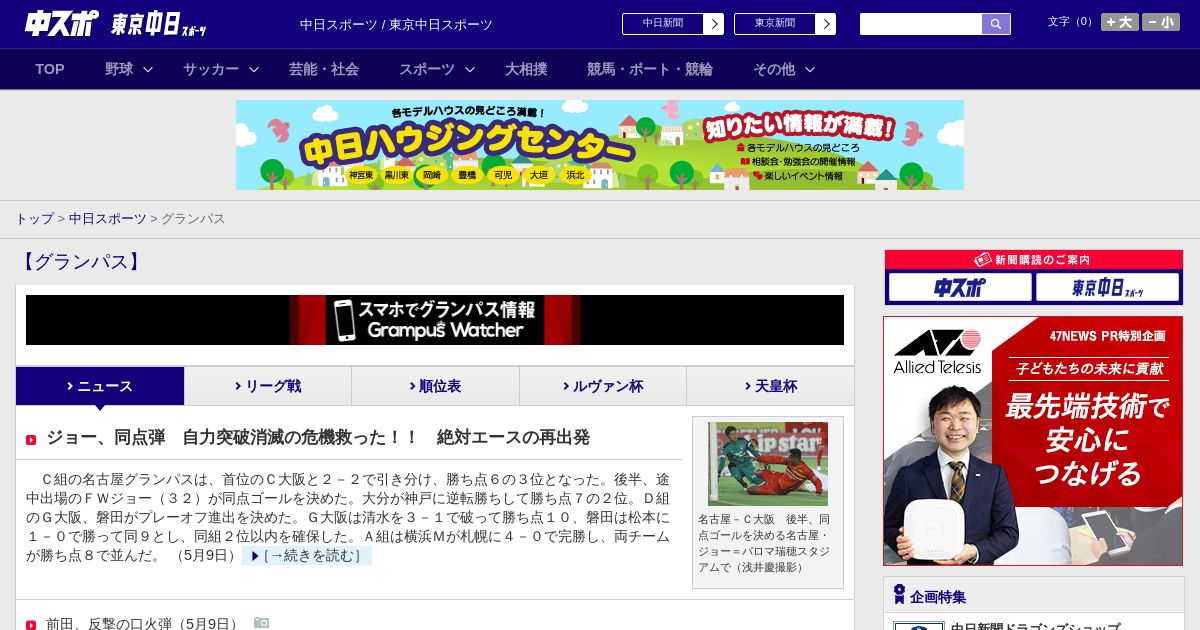
Task: Switch to the リーグ戦 tab
Action: coord(268,386)
